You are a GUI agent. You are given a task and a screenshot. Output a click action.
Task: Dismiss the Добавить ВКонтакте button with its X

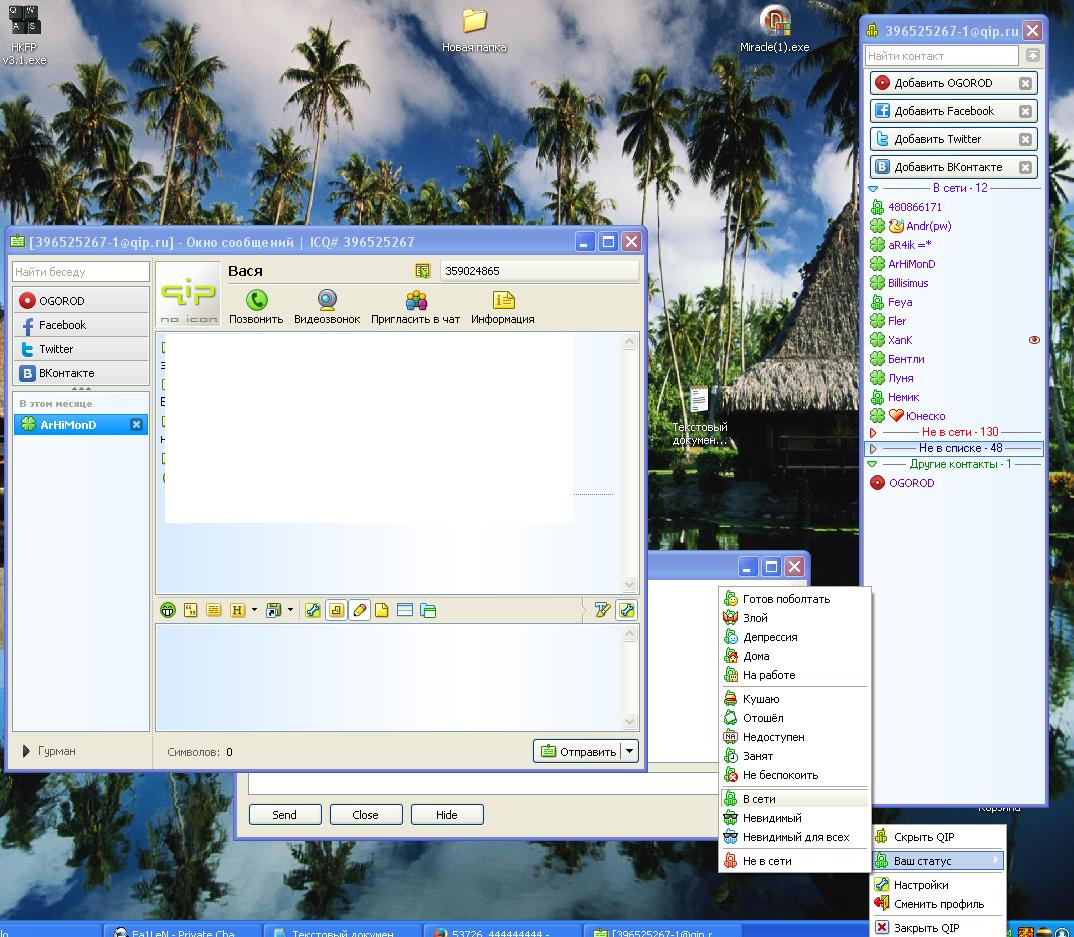tap(1025, 167)
